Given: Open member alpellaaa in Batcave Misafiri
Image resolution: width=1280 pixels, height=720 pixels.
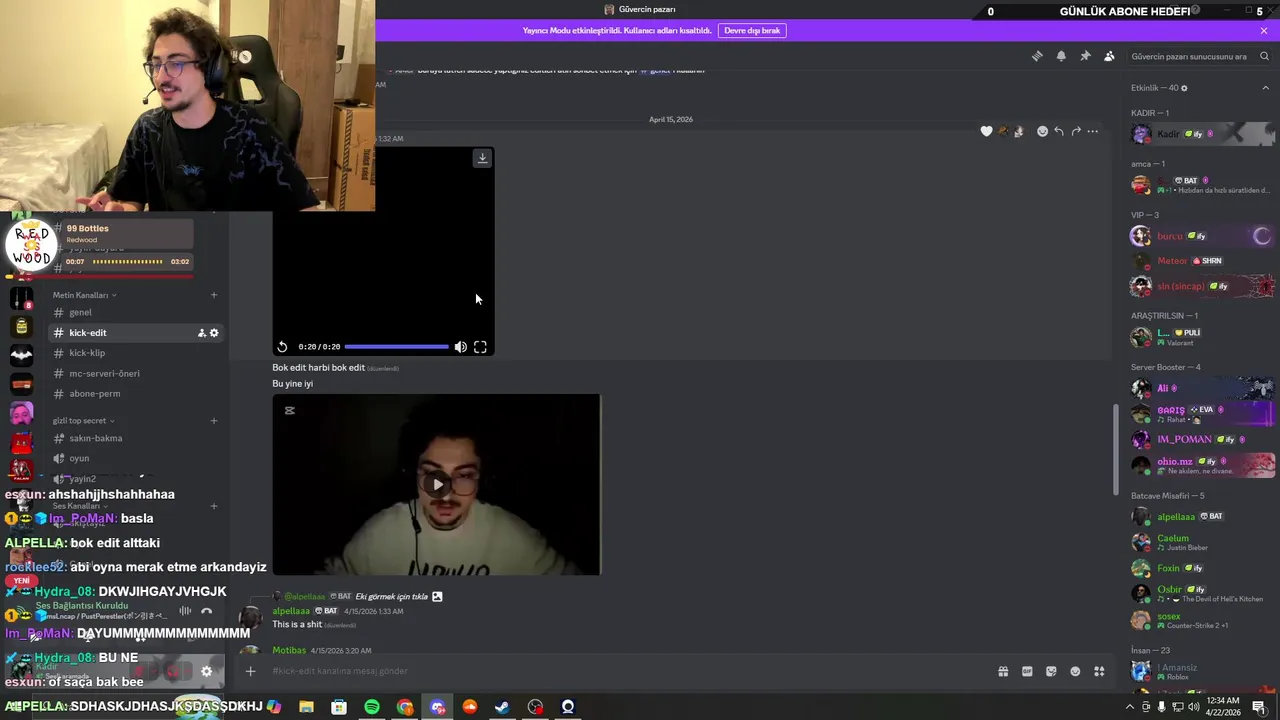Looking at the screenshot, I should tap(1202, 516).
